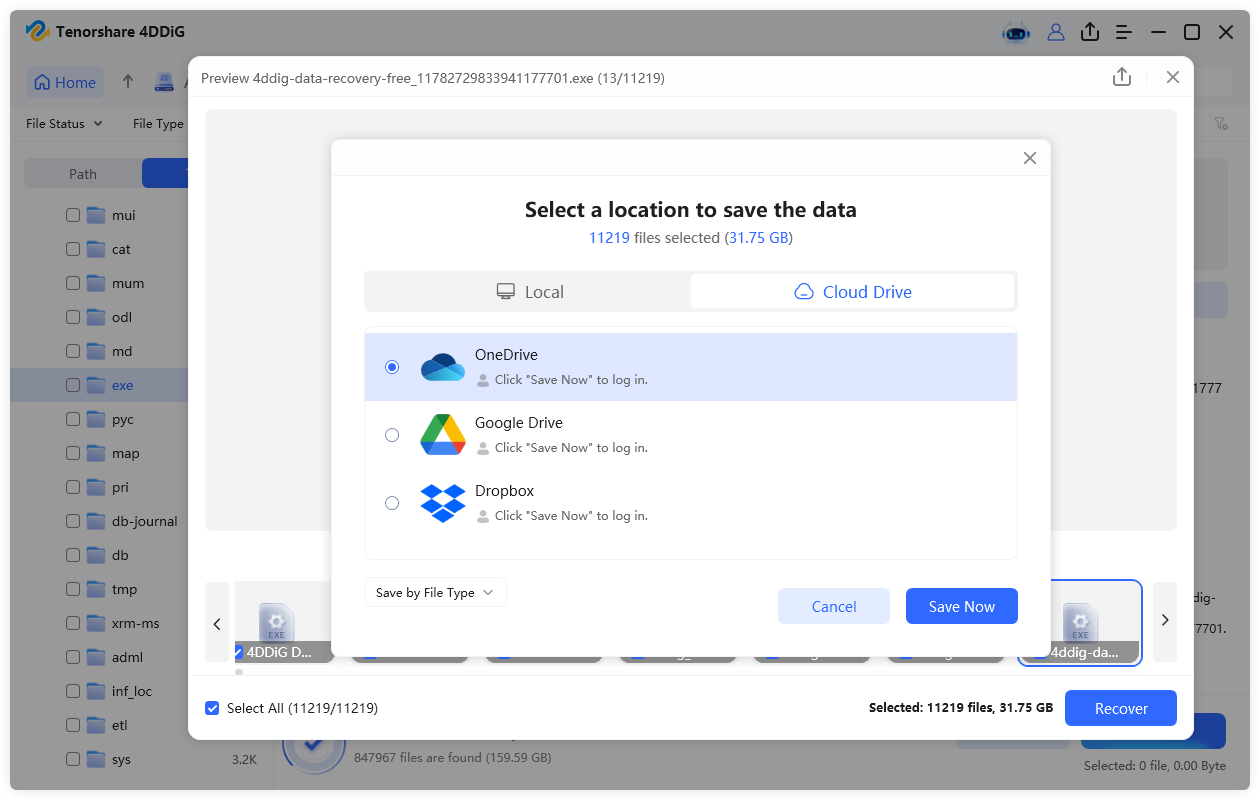Click the Home button
Image resolution: width=1260 pixels, height=800 pixels.
pyautogui.click(x=65, y=82)
